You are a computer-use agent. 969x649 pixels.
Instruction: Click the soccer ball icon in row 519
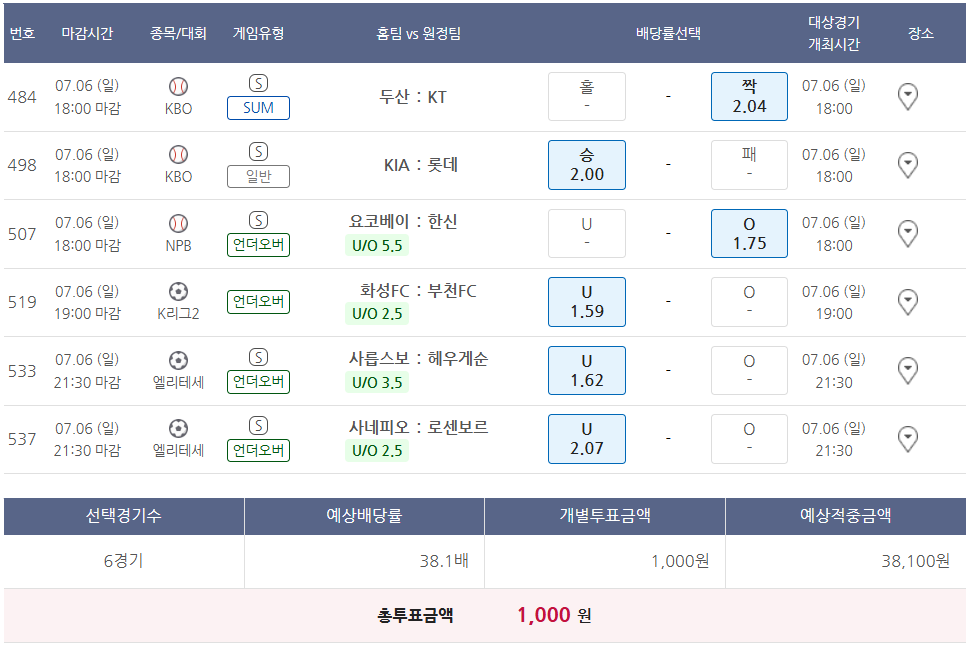coord(178,292)
